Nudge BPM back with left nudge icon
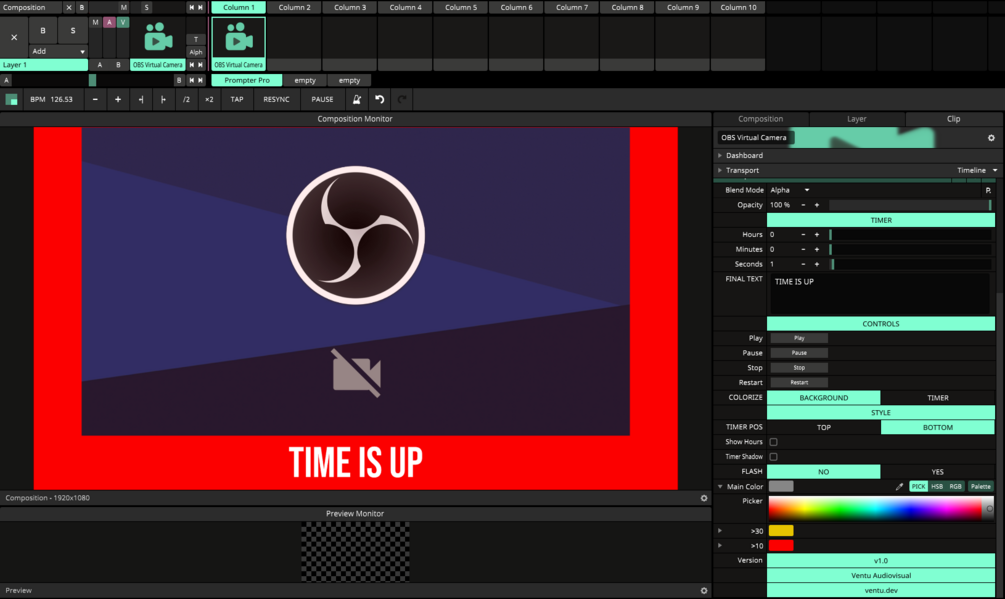The image size is (1005, 599). pyautogui.click(x=141, y=99)
